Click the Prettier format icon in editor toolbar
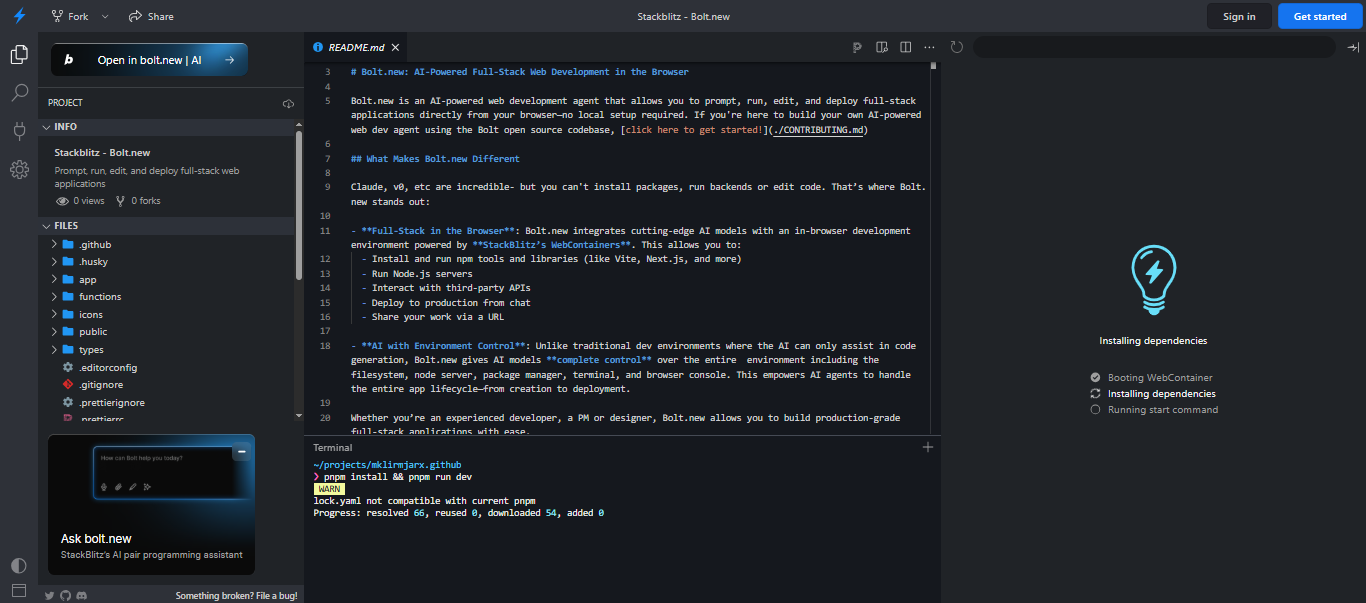This screenshot has height=603, width=1366. coord(858,47)
